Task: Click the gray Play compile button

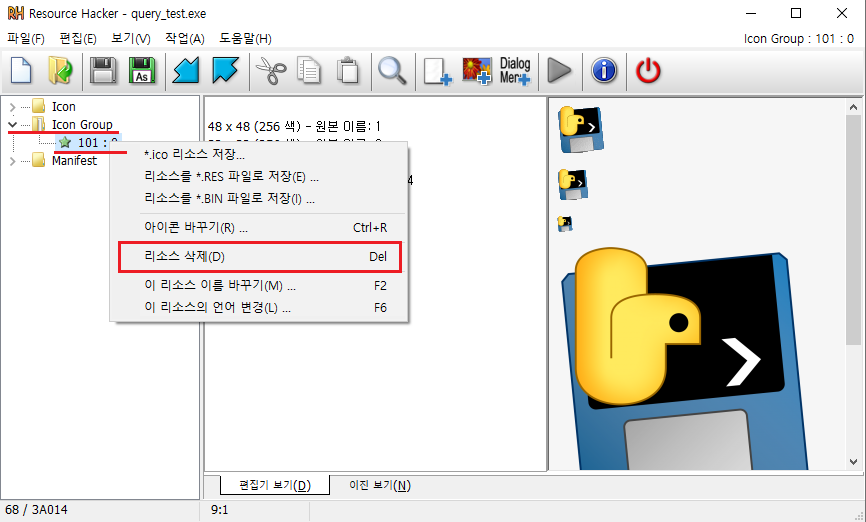Action: (559, 71)
